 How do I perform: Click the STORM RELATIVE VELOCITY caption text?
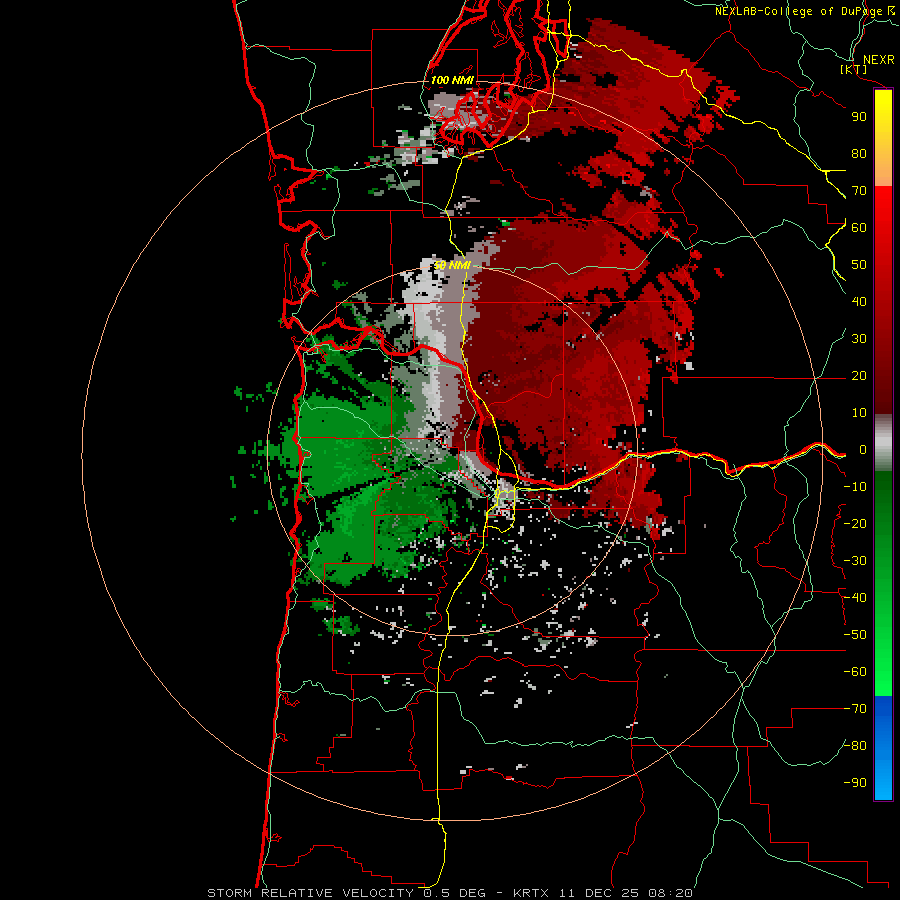coord(313,893)
